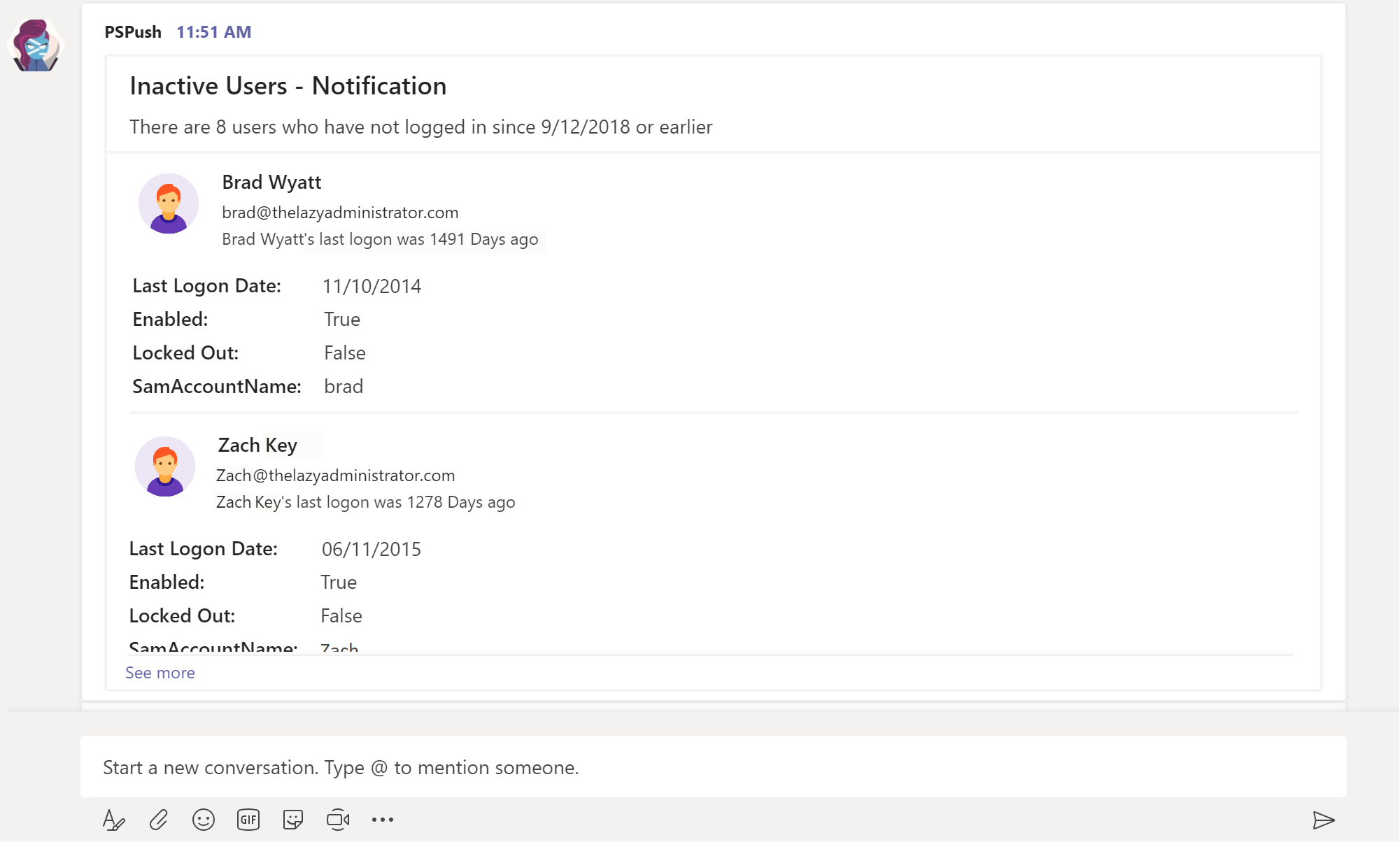Click the Brad Wyatt name heading
This screenshot has height=842, width=1400.
[271, 183]
